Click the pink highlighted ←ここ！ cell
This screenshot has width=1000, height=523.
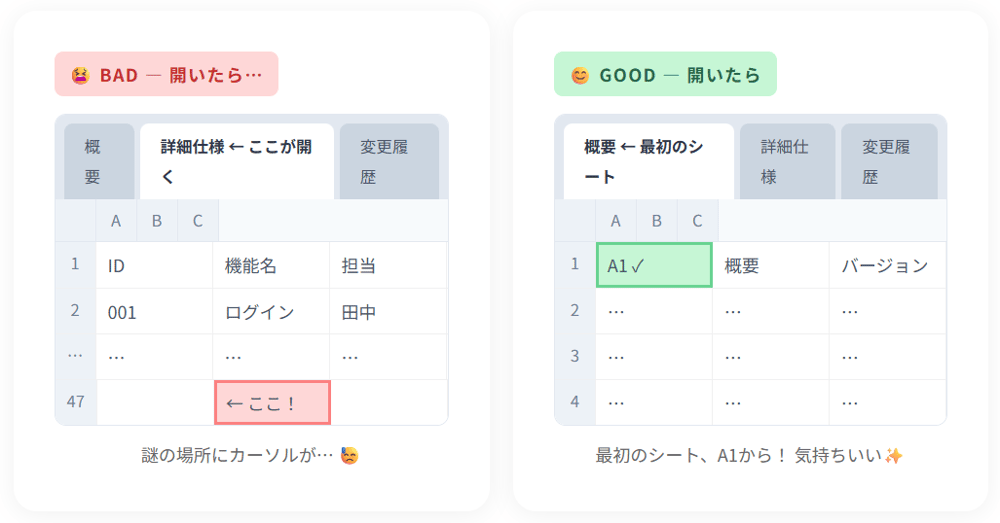[x=272, y=403]
